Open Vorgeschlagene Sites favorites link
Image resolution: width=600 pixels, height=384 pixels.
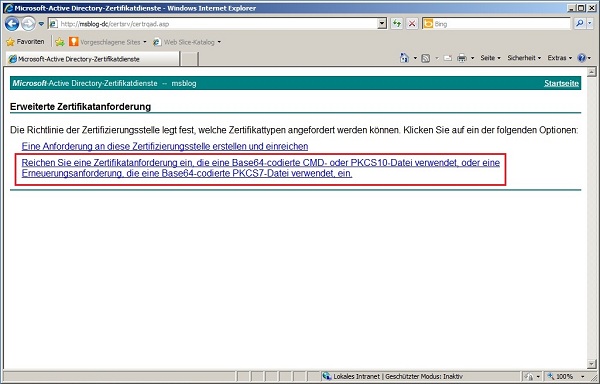coord(108,42)
